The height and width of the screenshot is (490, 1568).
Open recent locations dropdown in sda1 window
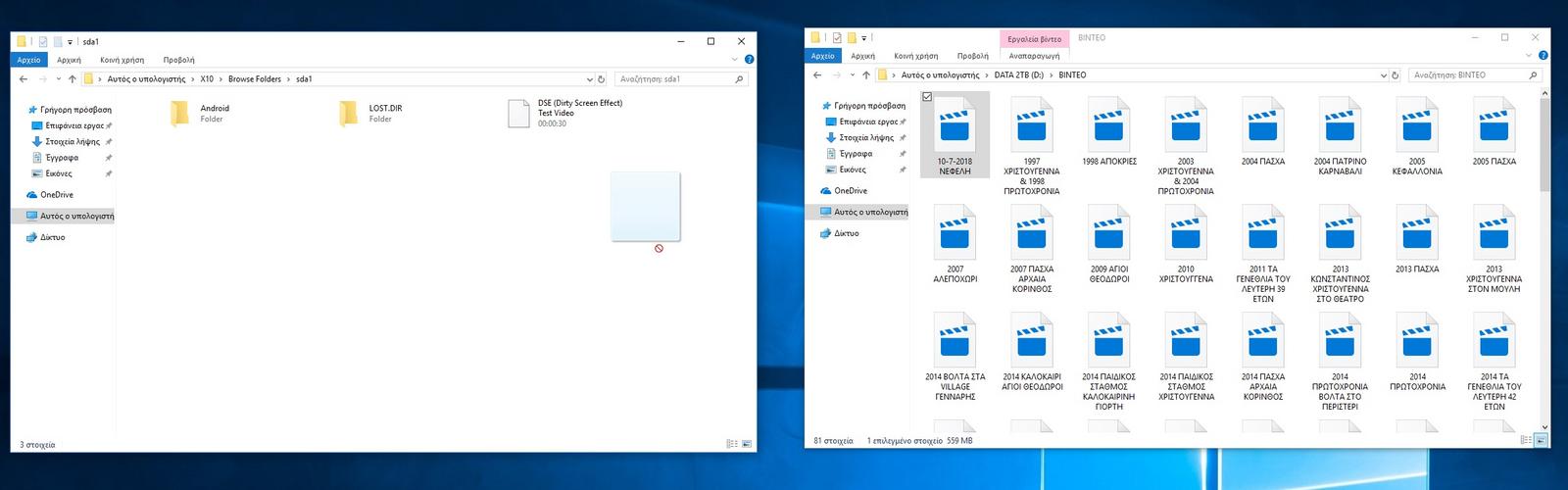[58, 78]
